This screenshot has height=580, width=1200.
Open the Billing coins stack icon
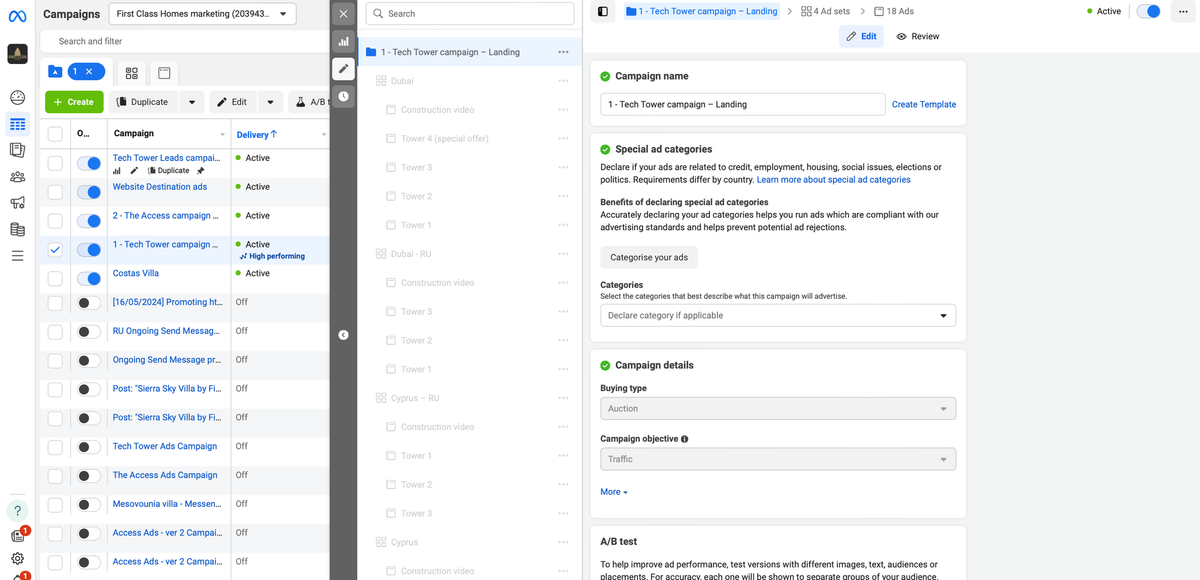[17, 229]
